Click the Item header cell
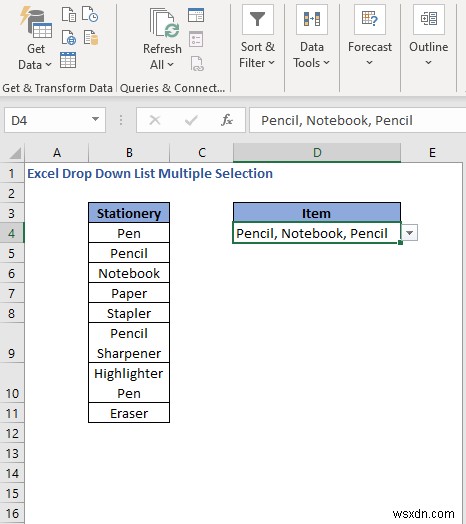The width and height of the screenshot is (466, 524). pyautogui.click(x=317, y=213)
